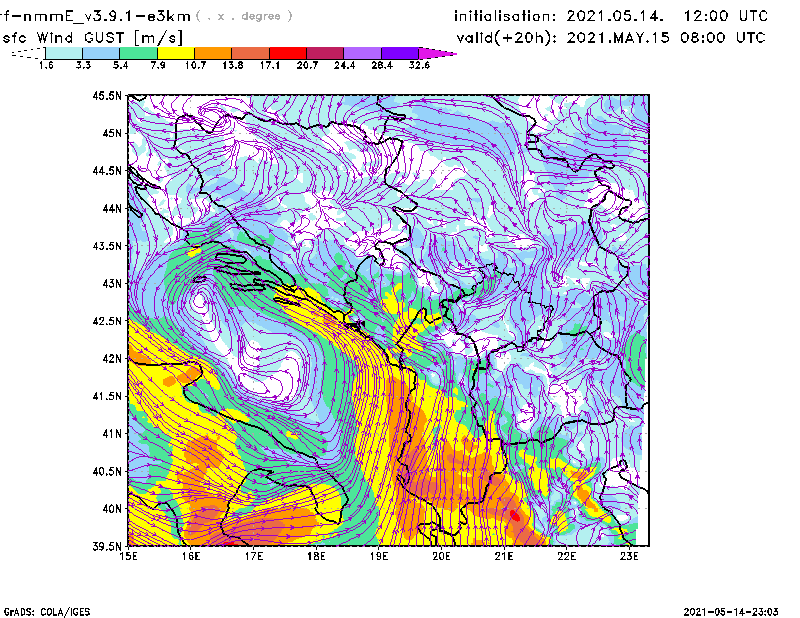Click the model name 'nmmE_v3.9.1-e3km' text

pos(106,16)
